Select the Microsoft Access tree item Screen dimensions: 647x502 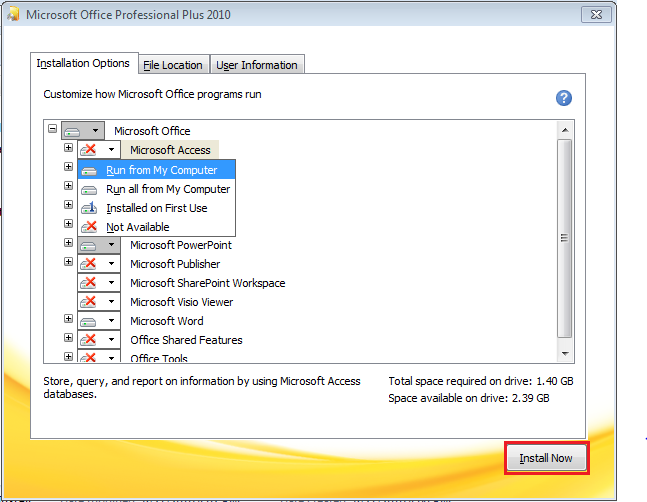tap(170, 150)
